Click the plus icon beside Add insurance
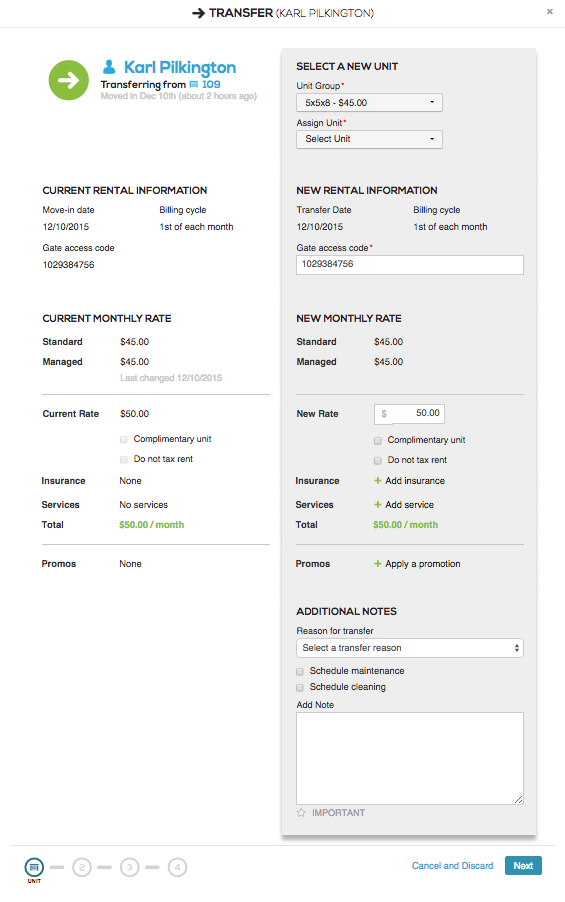The image size is (565, 902). 378,480
